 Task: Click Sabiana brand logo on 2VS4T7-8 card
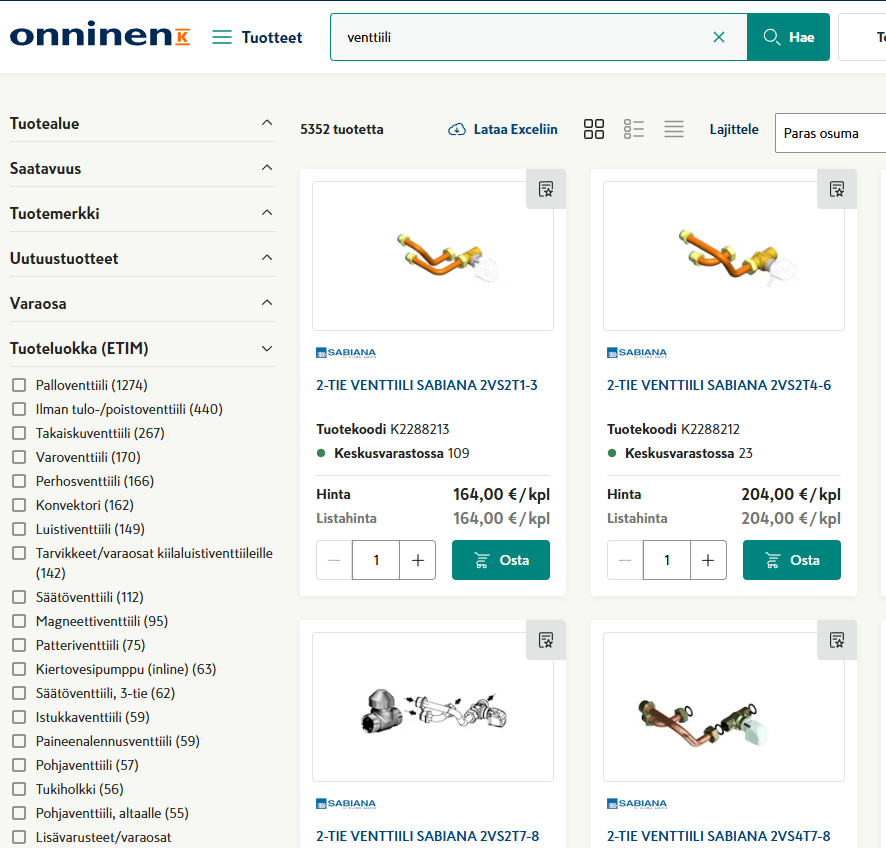pos(637,803)
